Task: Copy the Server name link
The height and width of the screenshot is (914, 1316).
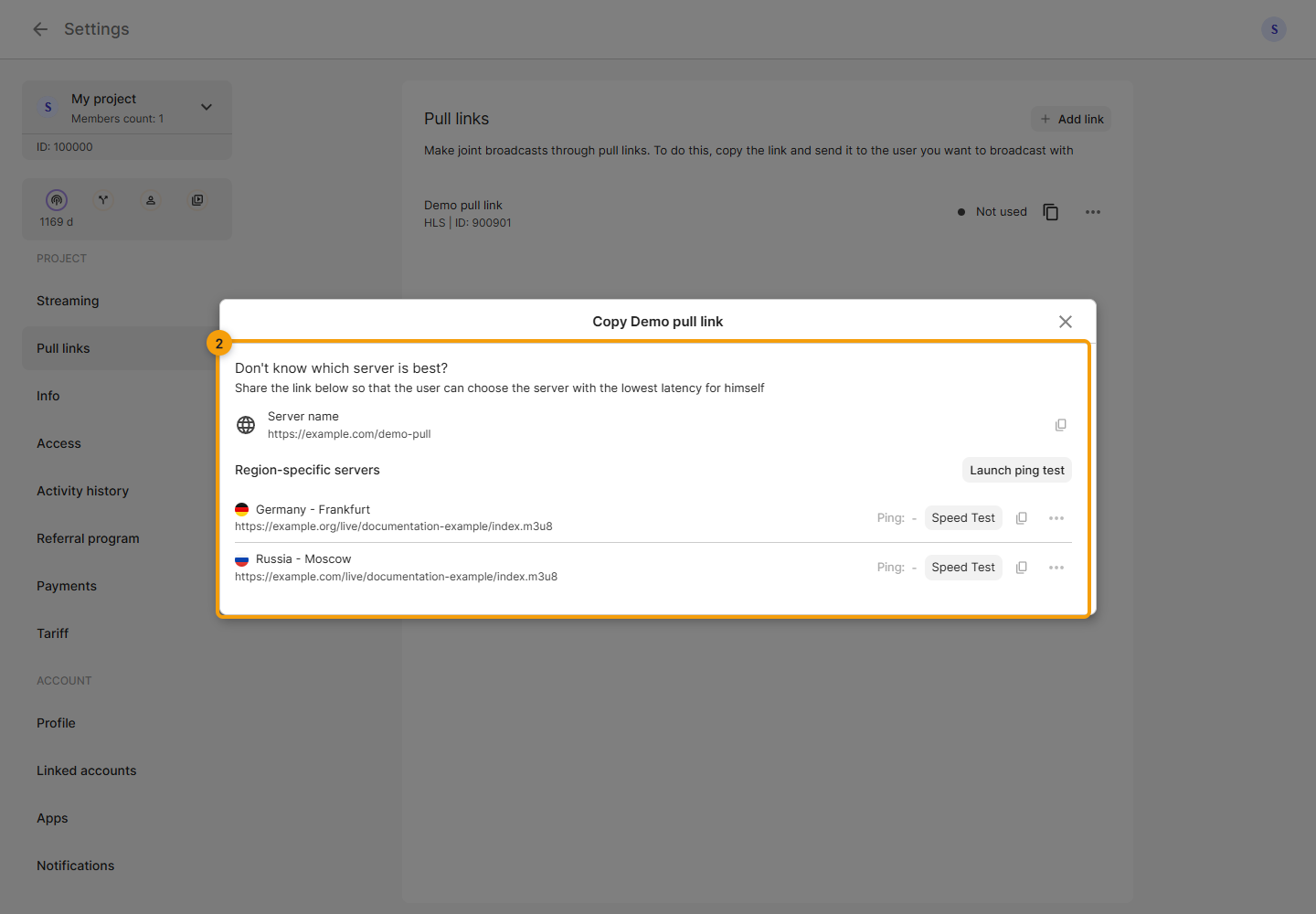Action: [x=1061, y=425]
